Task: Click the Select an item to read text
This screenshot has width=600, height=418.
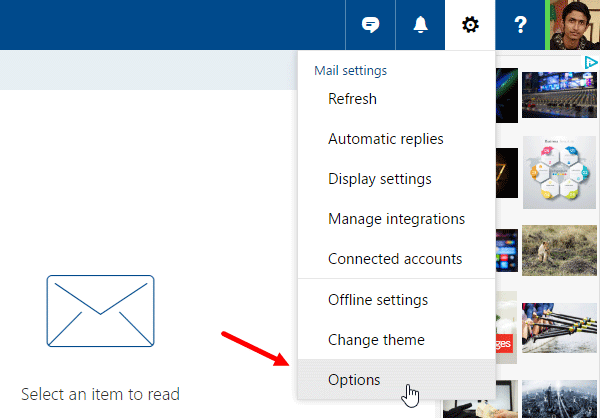Action: (x=100, y=394)
